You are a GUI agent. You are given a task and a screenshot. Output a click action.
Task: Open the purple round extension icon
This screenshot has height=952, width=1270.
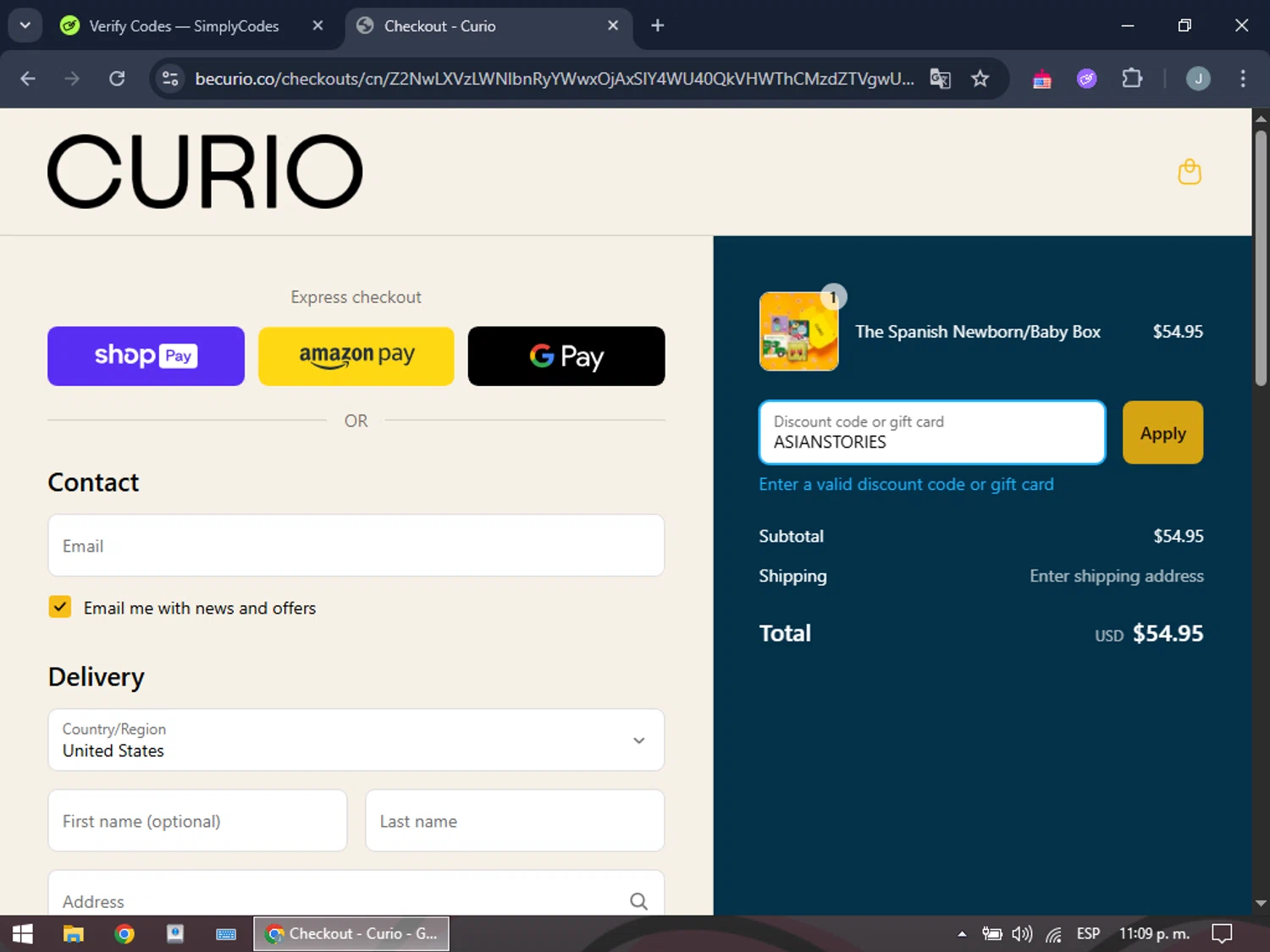[x=1086, y=79]
